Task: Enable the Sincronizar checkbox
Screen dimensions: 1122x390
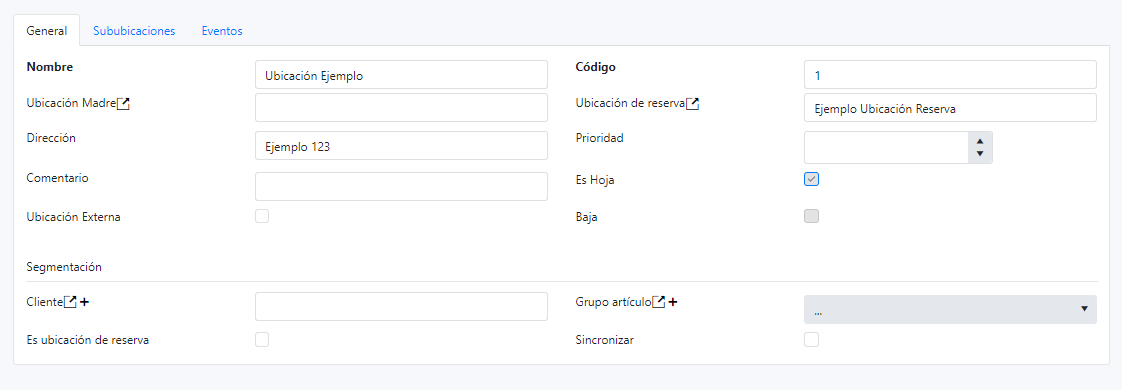Action: [811, 339]
